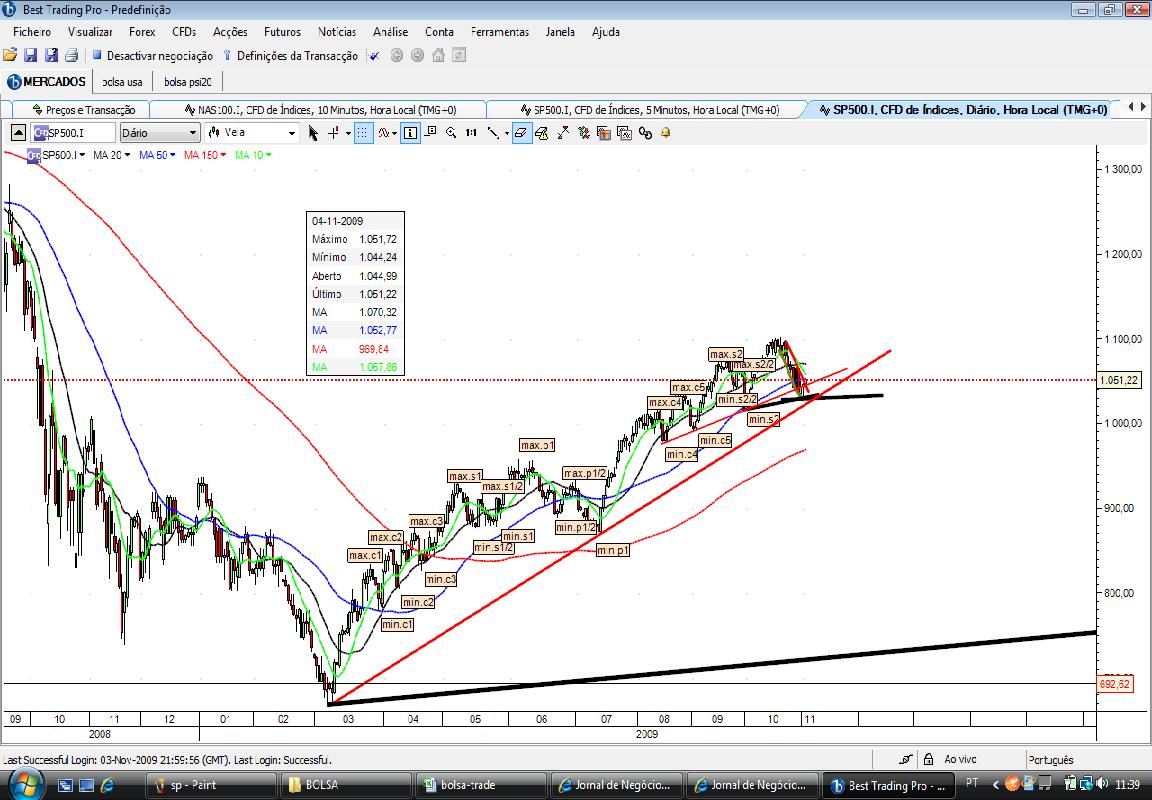This screenshot has width=1152, height=800.
Task: Click the Back navigation arrow icon
Action: (x=397, y=55)
